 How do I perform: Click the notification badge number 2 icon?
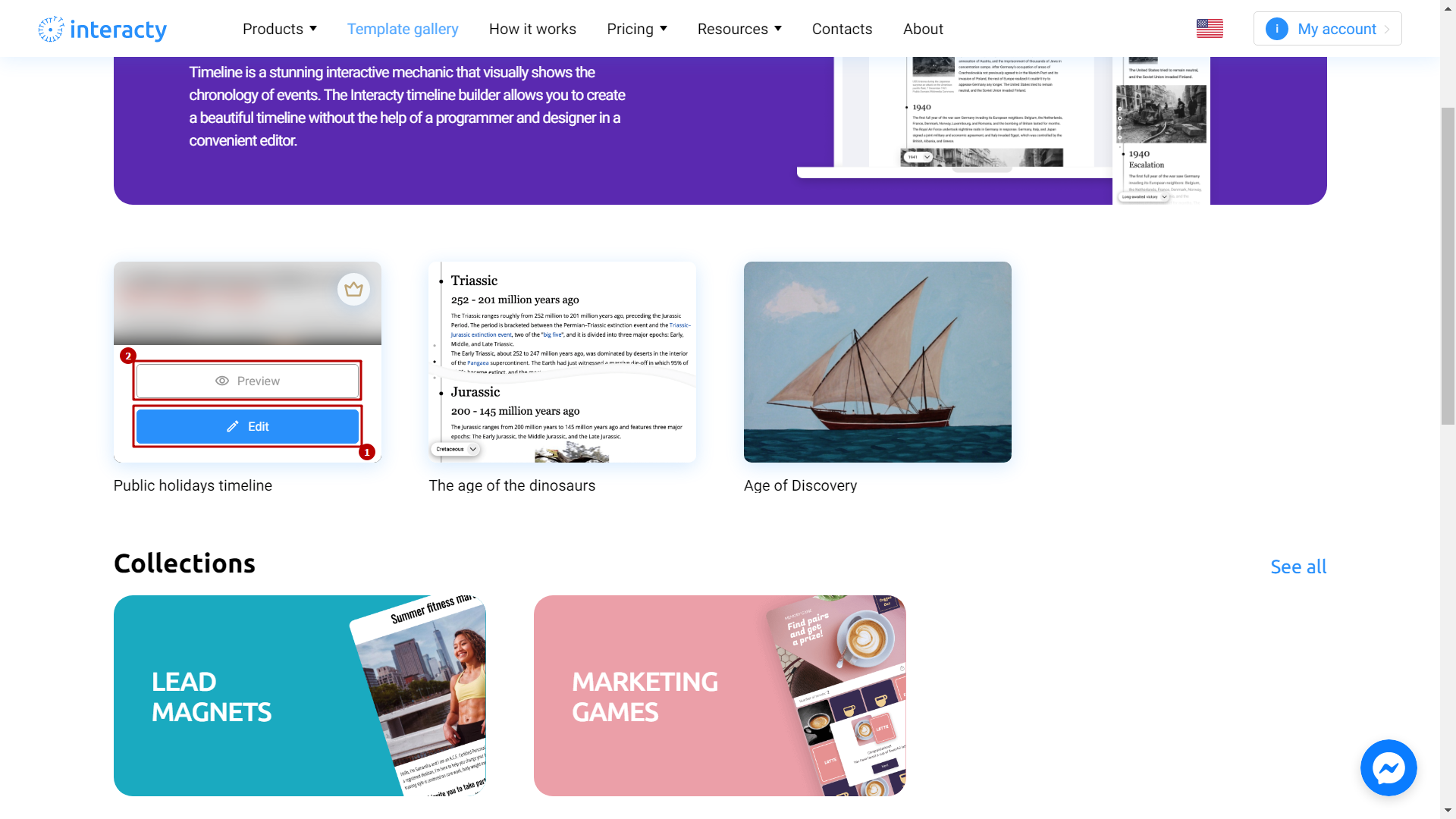(127, 356)
